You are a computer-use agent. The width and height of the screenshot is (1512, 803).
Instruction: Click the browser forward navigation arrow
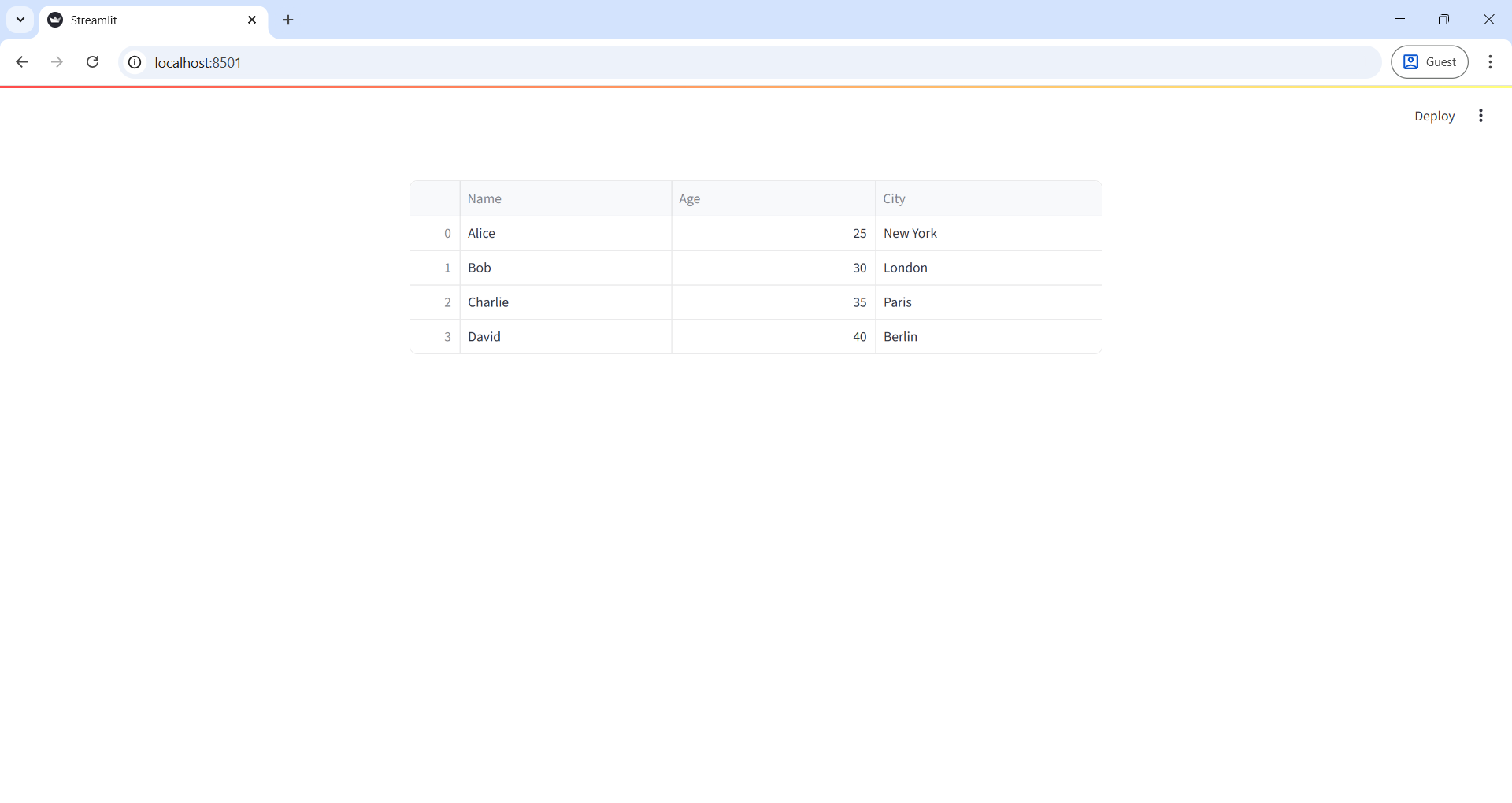click(57, 62)
